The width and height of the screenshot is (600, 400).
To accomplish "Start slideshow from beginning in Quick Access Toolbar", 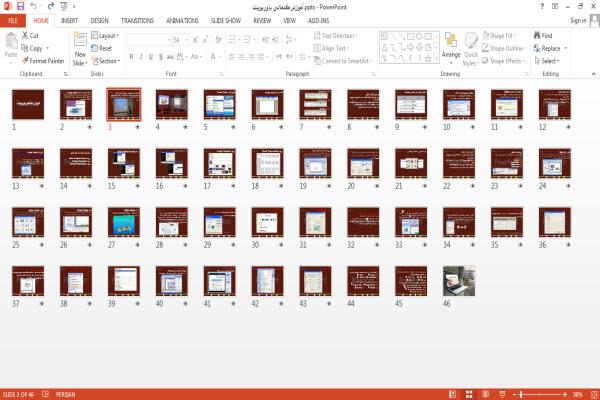I will (64, 6).
